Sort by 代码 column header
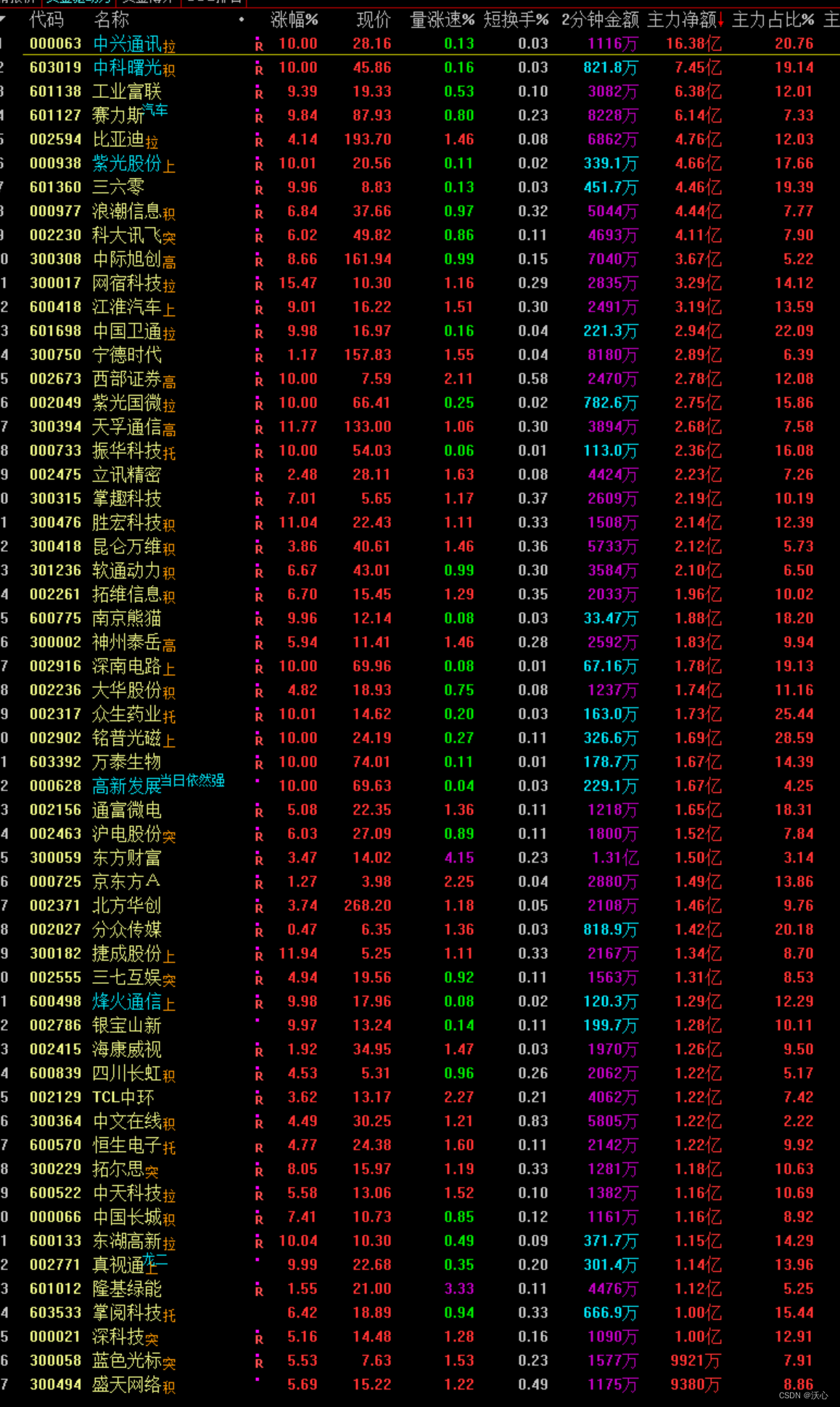 [x=46, y=20]
